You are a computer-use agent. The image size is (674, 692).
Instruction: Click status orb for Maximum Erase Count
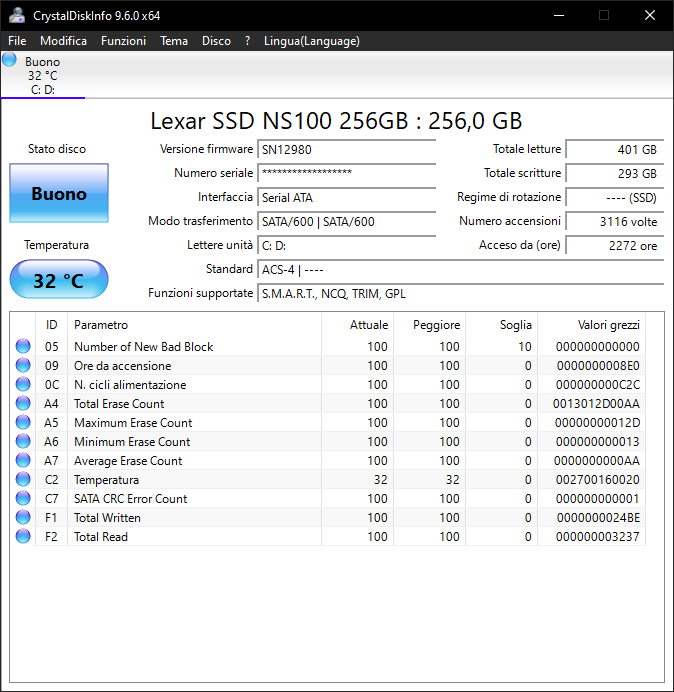click(x=23, y=422)
